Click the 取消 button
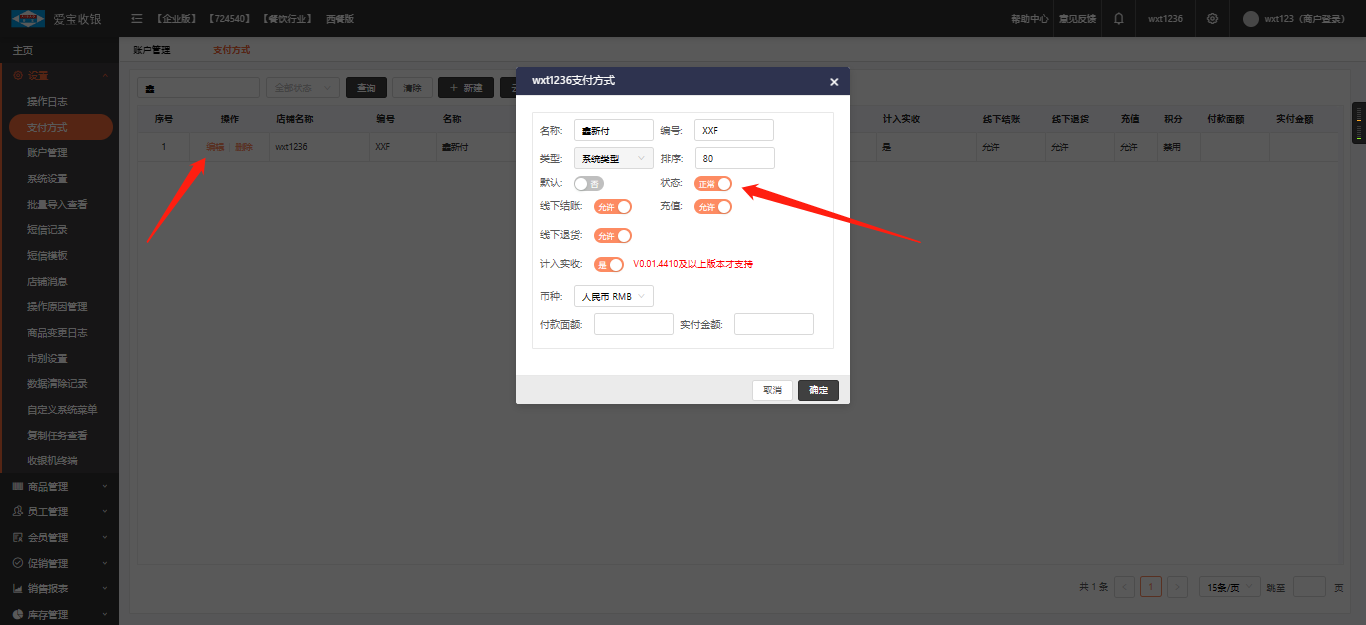 772,390
